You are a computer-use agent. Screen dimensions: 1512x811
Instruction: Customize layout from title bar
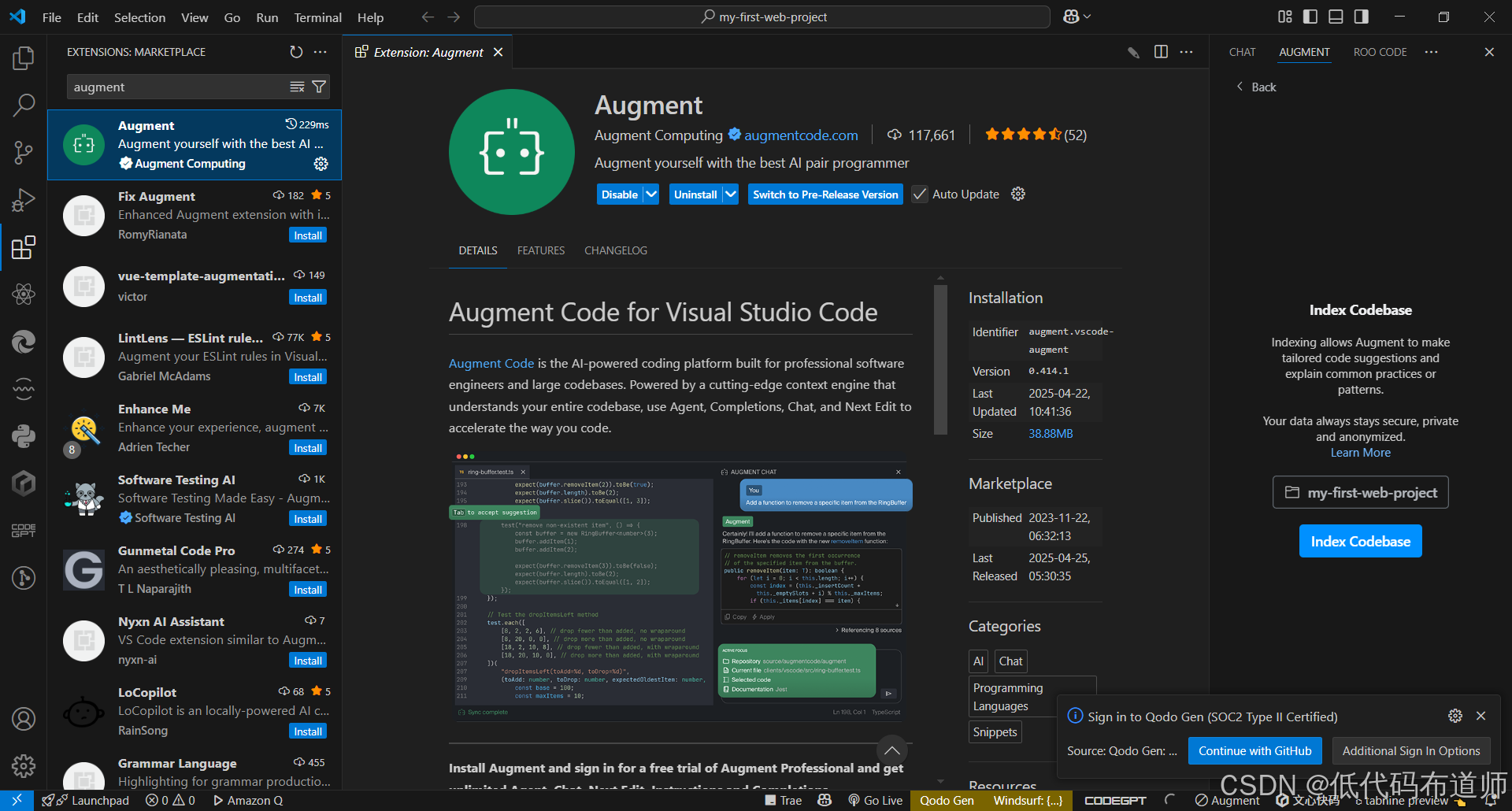(x=1285, y=17)
